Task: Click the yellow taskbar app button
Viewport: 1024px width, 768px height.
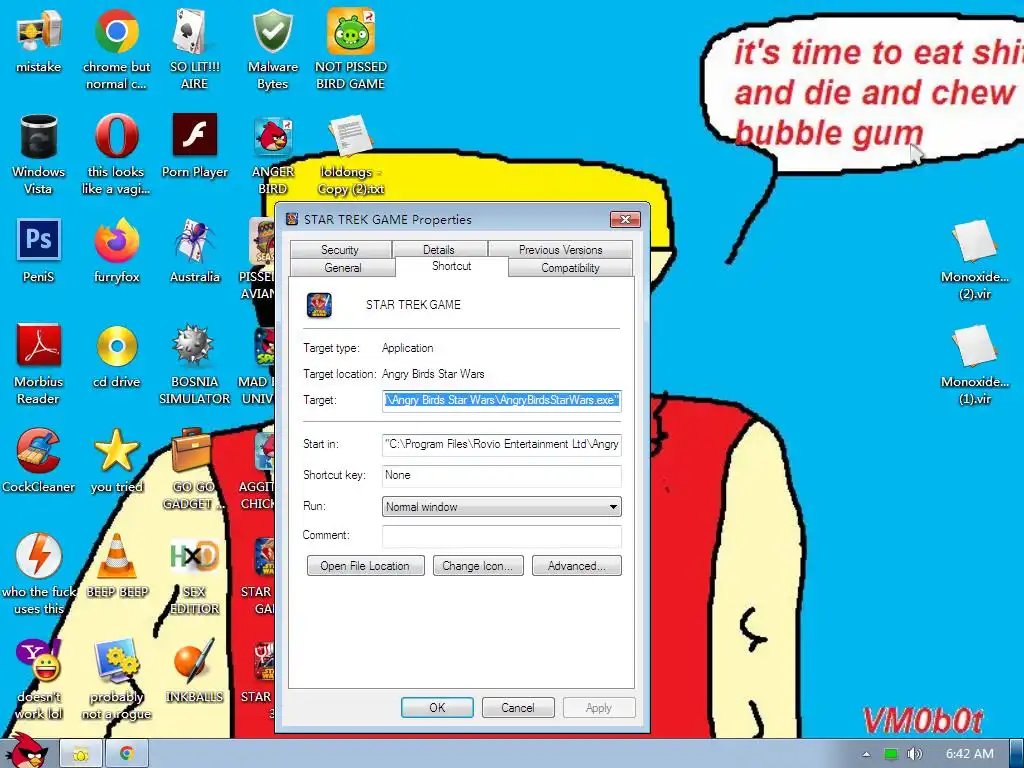Action: coord(81,754)
